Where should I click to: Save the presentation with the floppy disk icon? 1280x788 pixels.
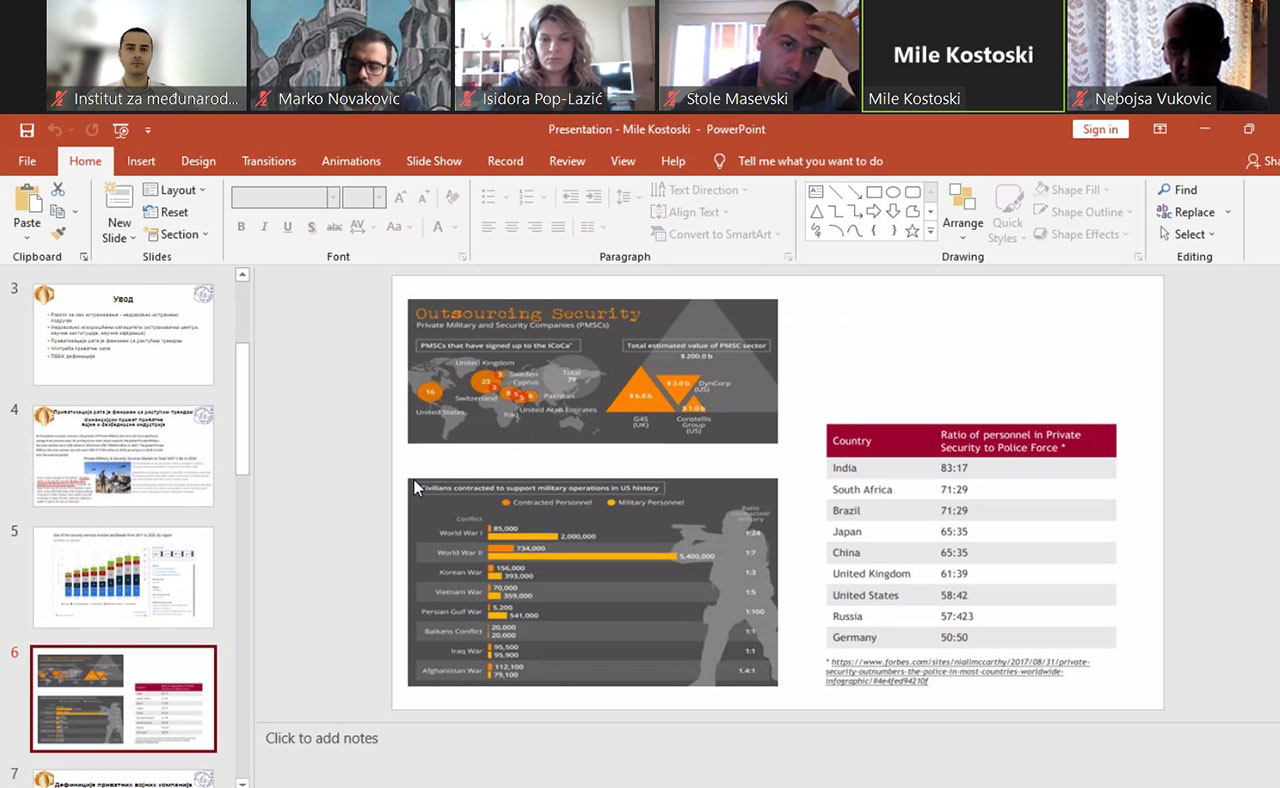[x=27, y=130]
